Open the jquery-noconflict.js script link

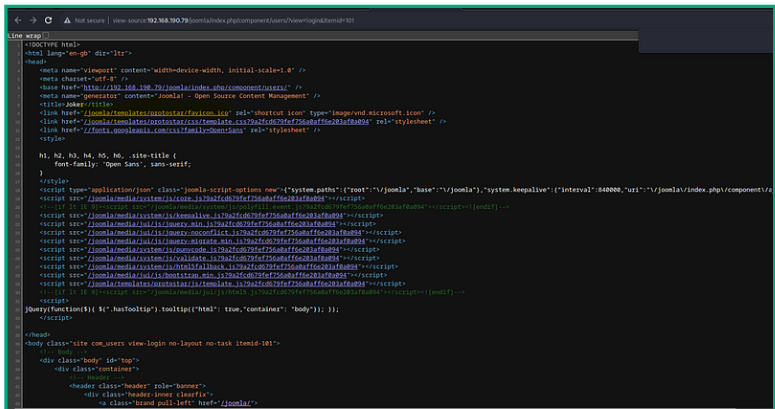[x=225, y=232]
